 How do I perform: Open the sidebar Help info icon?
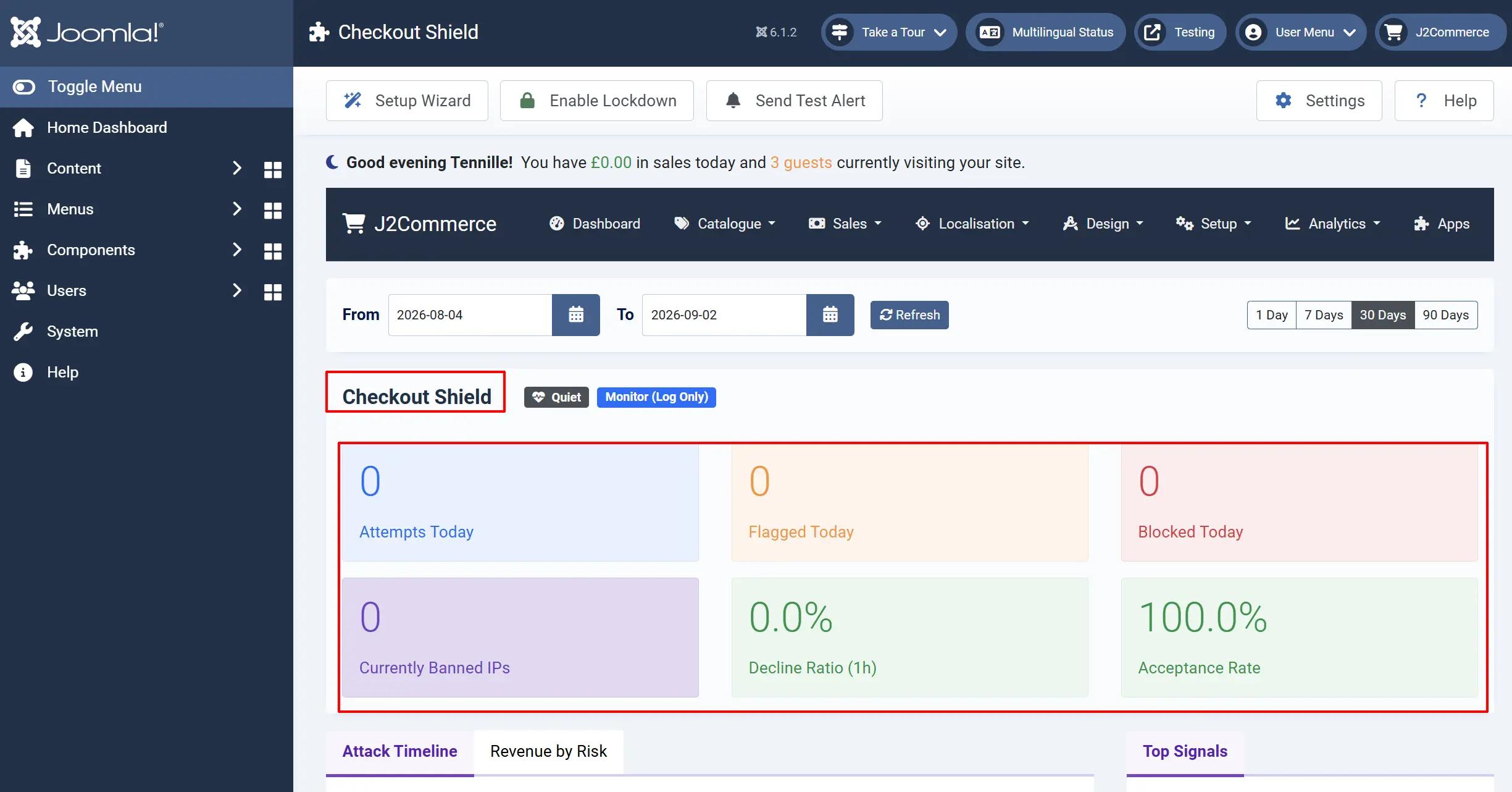(23, 372)
